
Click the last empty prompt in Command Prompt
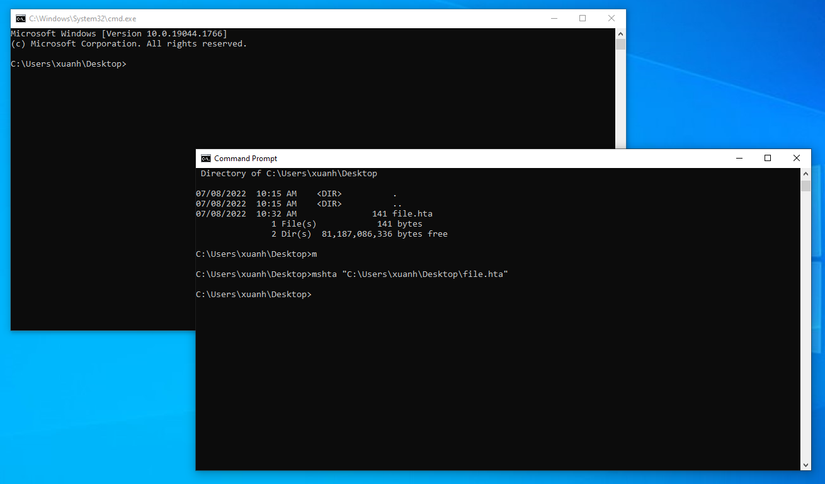[x=254, y=295]
